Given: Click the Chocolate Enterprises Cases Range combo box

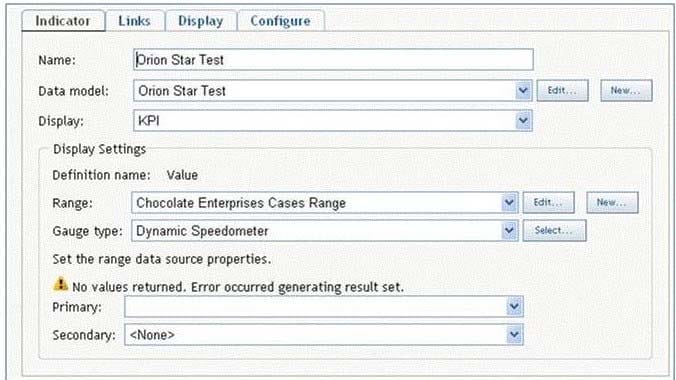Looking at the screenshot, I should [x=325, y=203].
